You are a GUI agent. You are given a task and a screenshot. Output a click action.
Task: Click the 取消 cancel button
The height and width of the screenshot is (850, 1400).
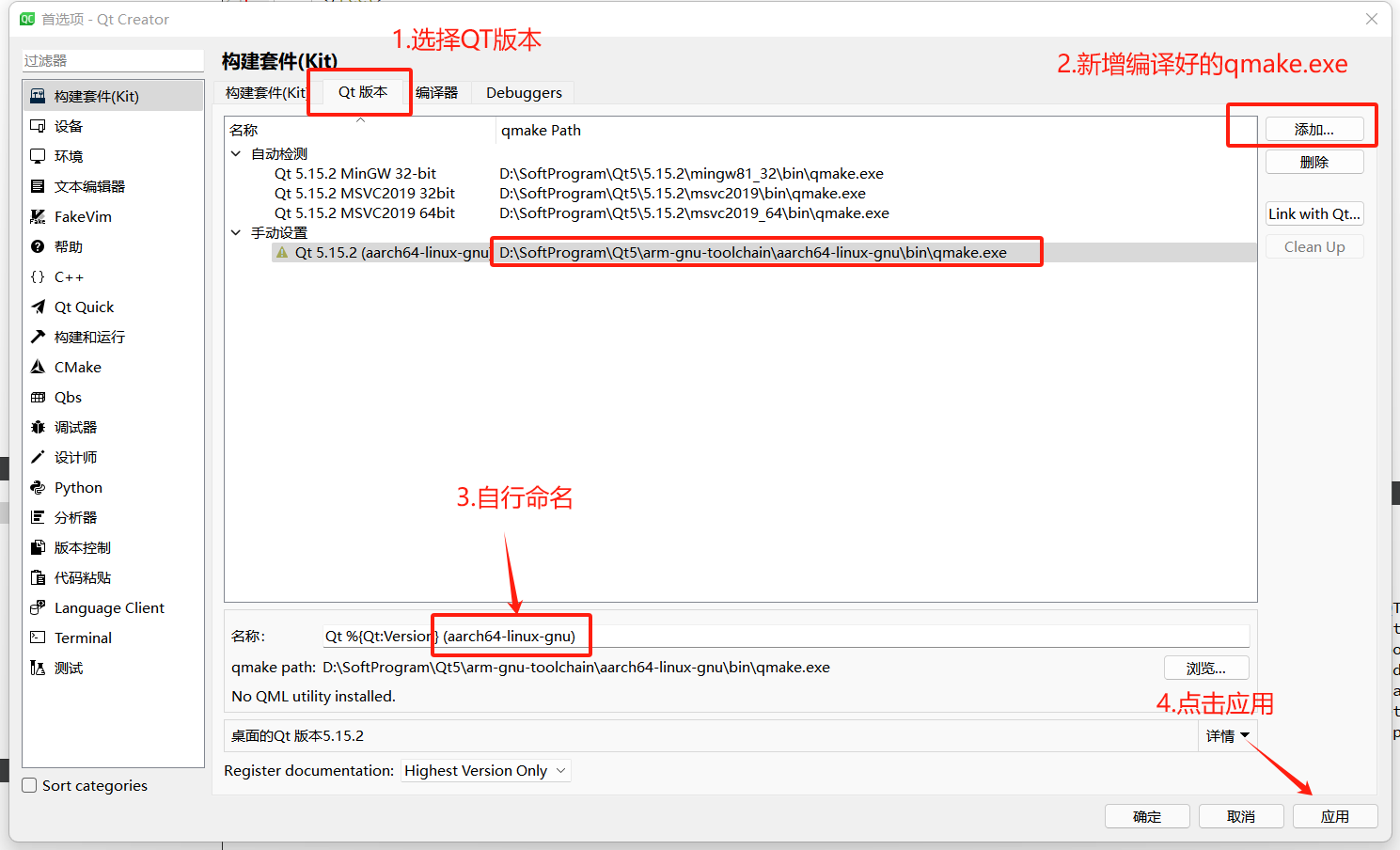[x=1241, y=816]
